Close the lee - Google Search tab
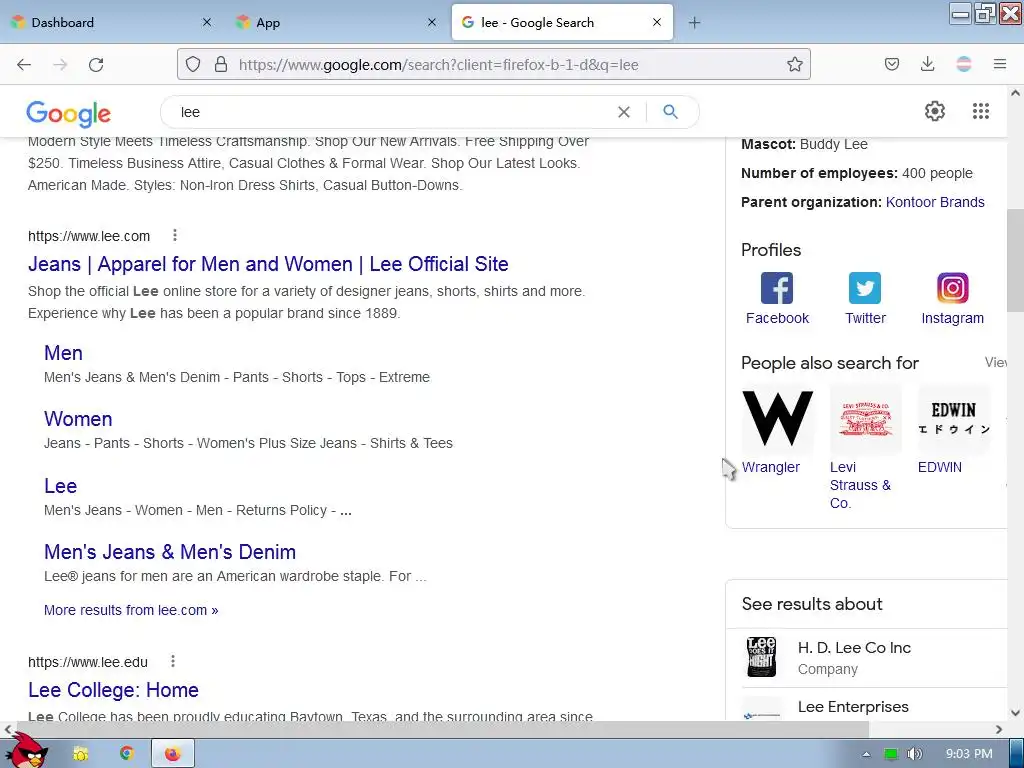This screenshot has width=1024, height=768. click(657, 22)
